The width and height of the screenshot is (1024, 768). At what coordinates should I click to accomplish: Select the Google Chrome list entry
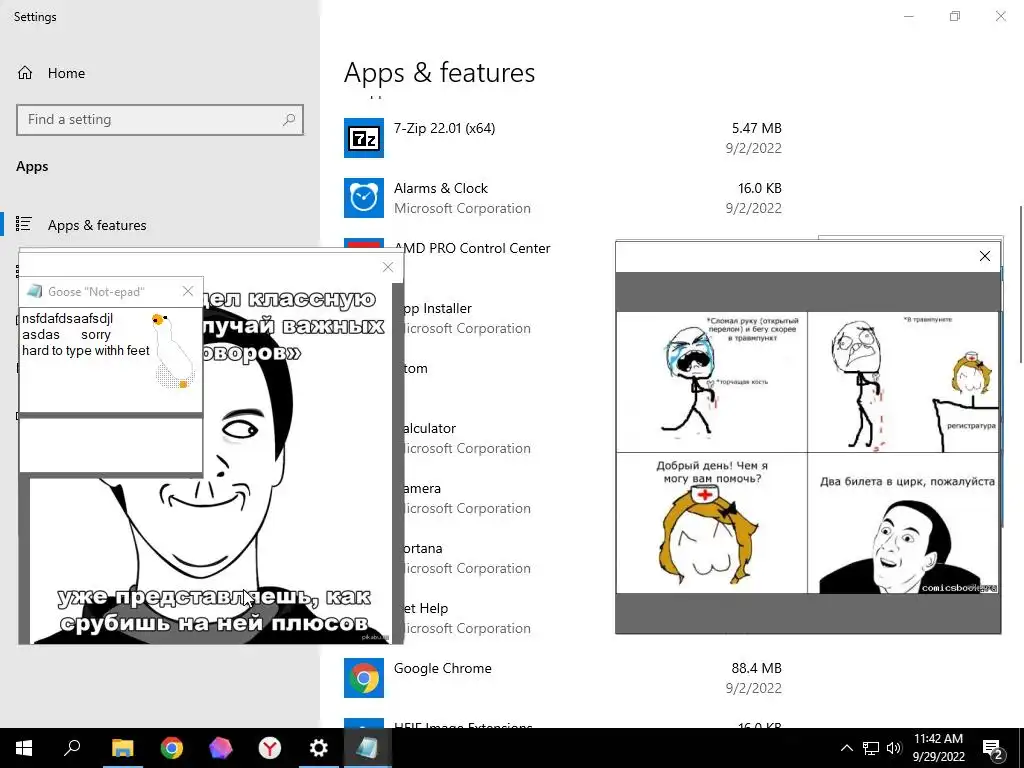[x=563, y=678]
